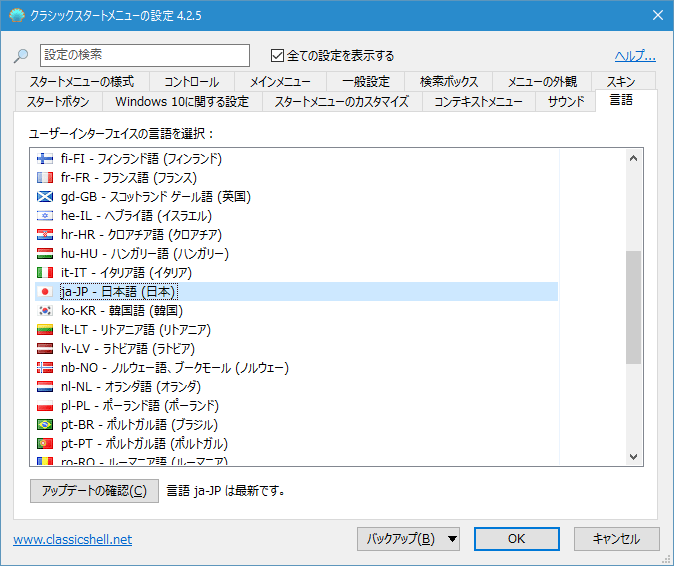Switch to the コントロール tab

[x=192, y=81]
